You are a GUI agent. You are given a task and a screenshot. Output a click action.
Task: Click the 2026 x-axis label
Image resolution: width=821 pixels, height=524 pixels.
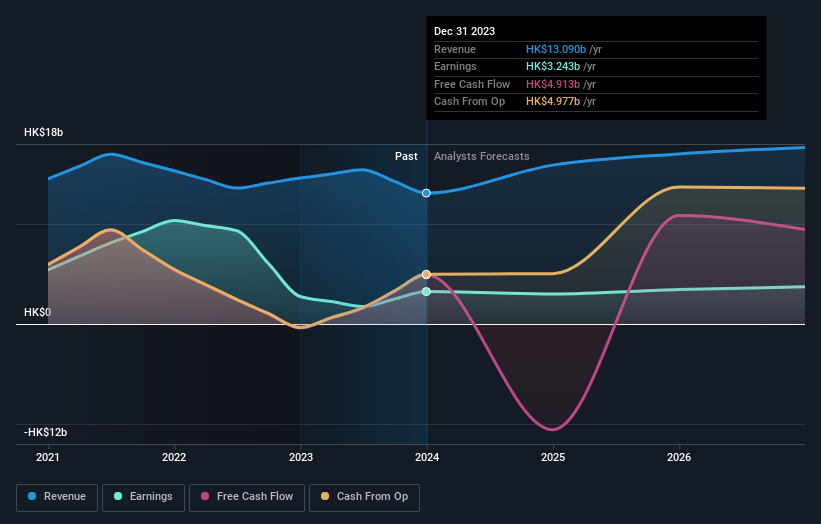coord(679,457)
